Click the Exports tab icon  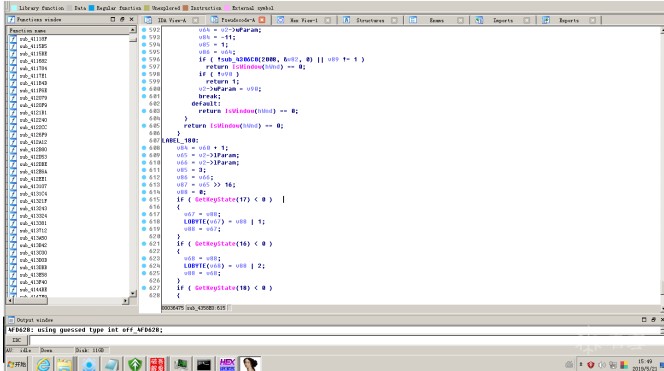tap(546, 20)
